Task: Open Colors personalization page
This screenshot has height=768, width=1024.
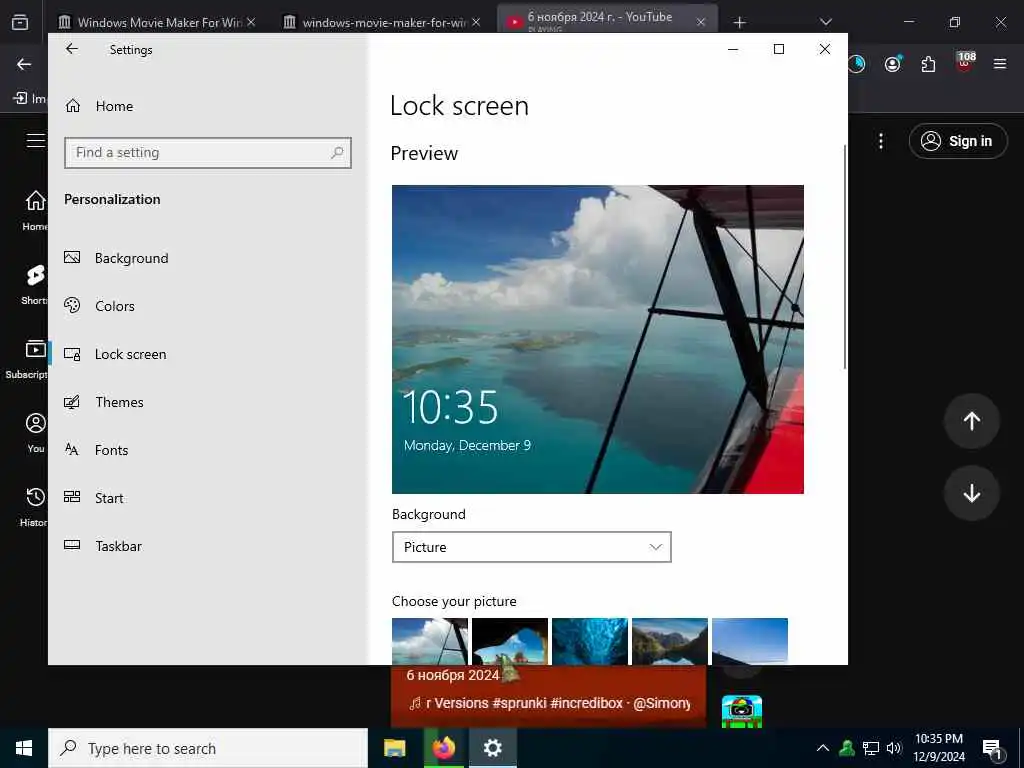Action: (x=99, y=306)
